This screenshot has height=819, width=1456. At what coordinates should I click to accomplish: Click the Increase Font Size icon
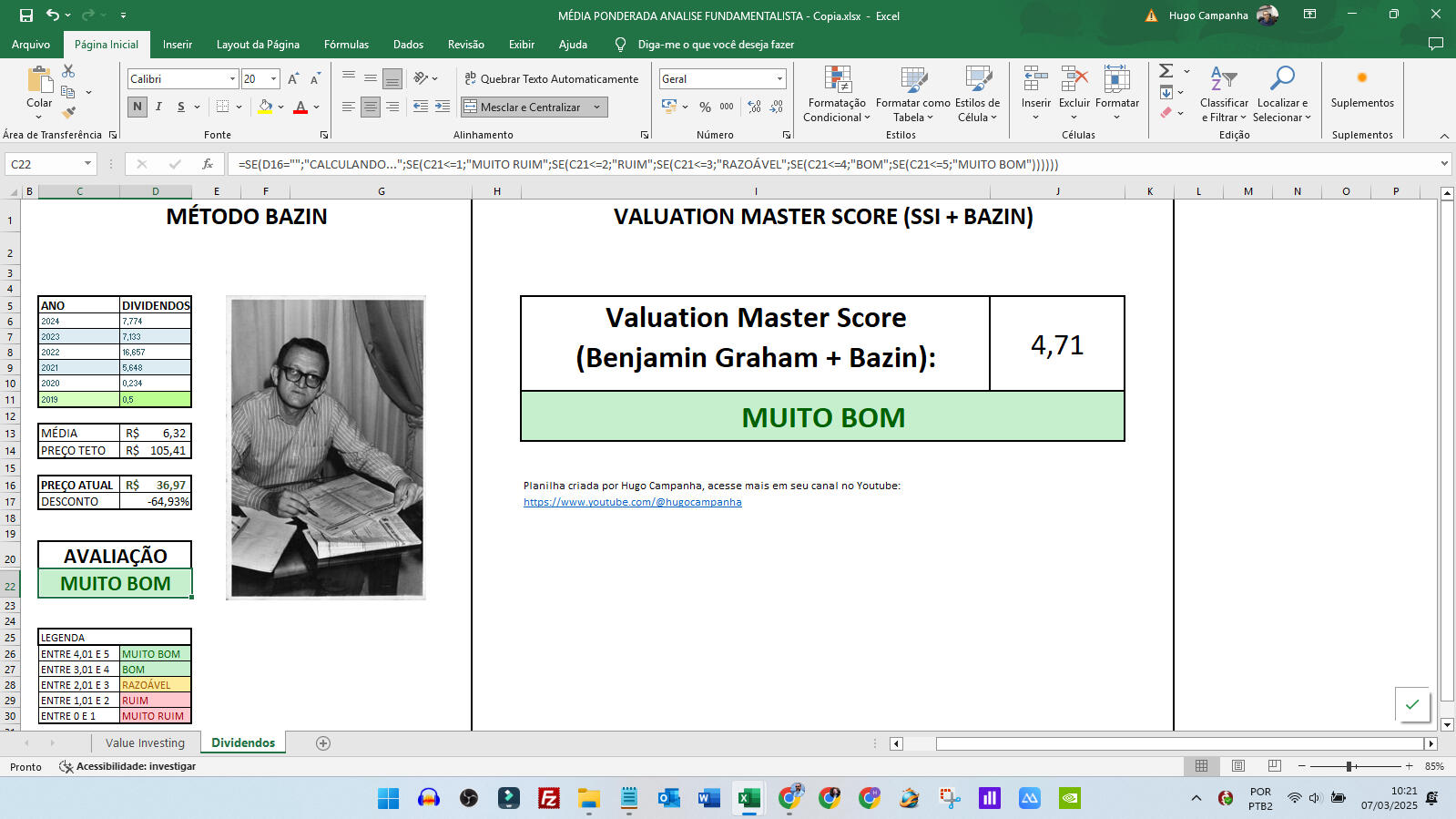293,79
